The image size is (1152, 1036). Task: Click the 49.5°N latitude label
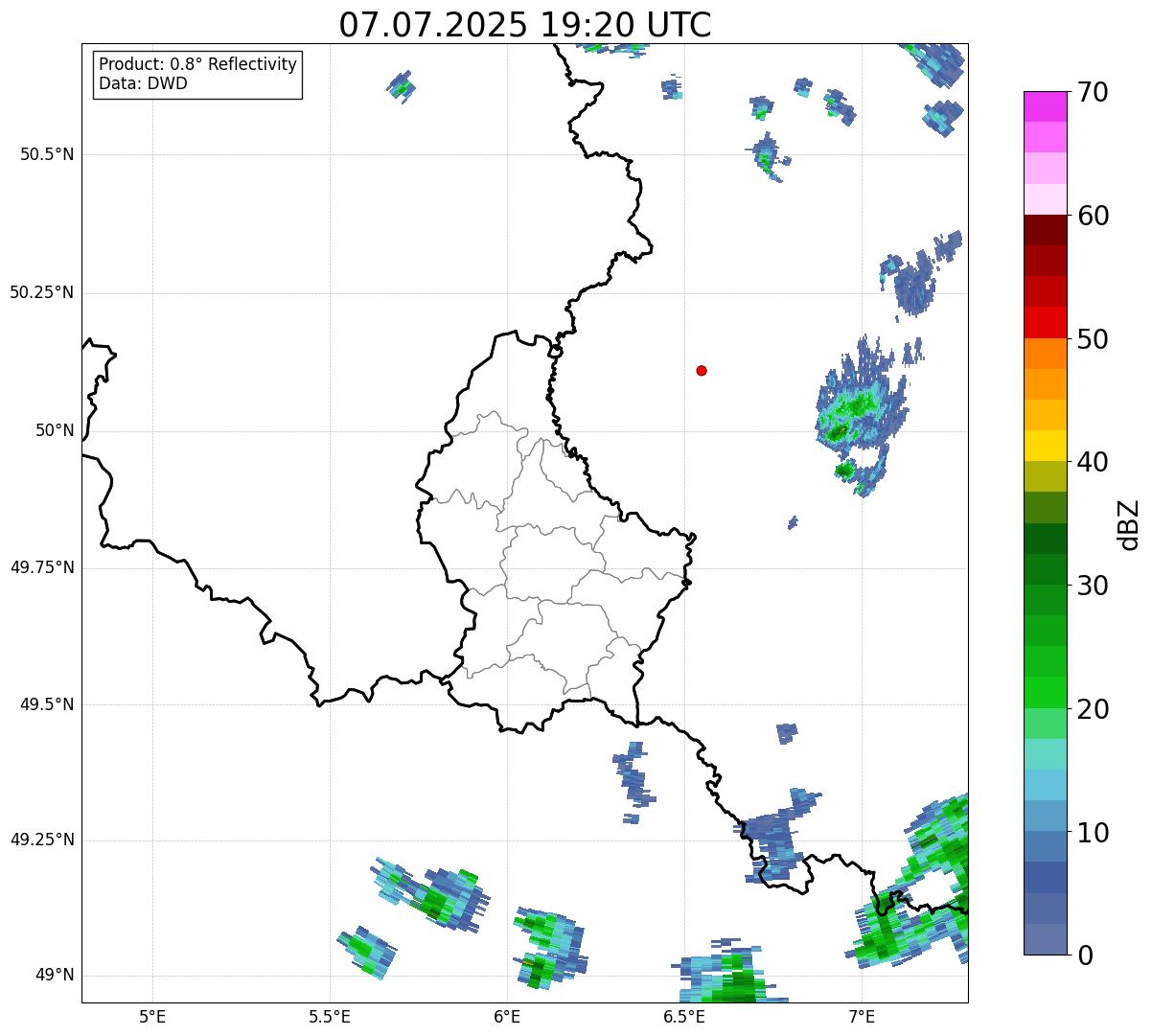click(47, 704)
